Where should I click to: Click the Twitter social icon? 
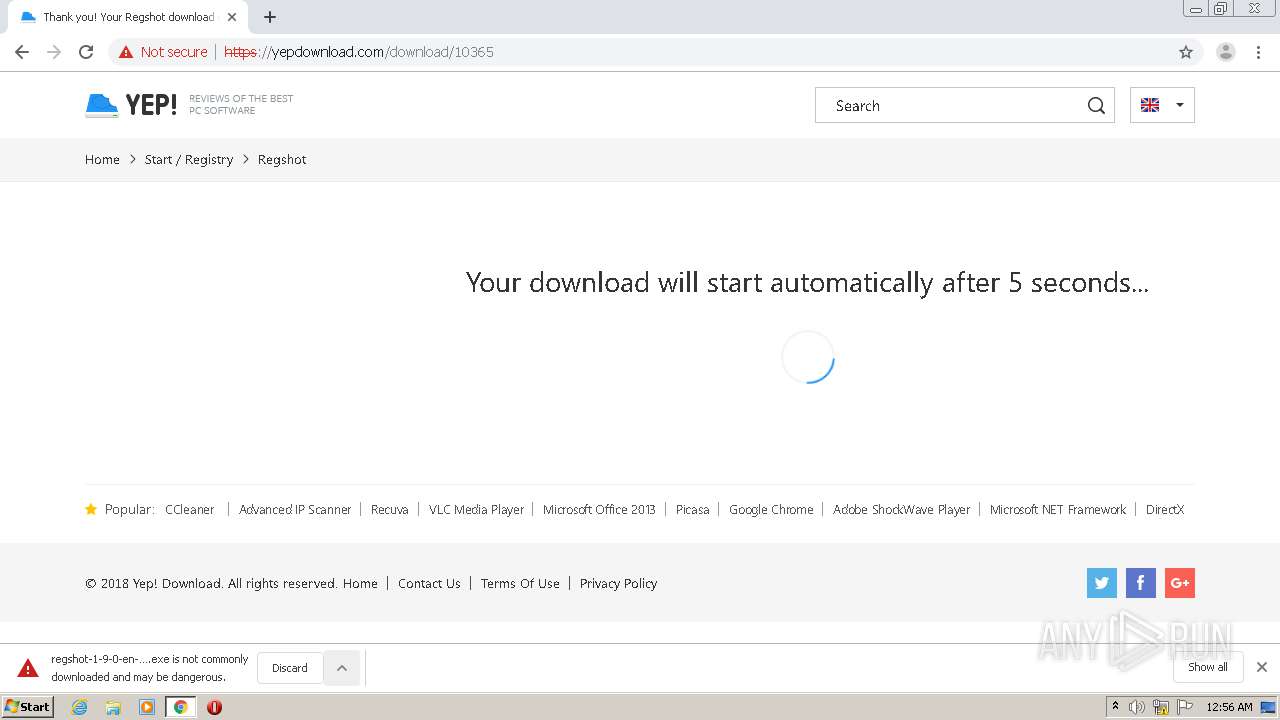click(1102, 583)
